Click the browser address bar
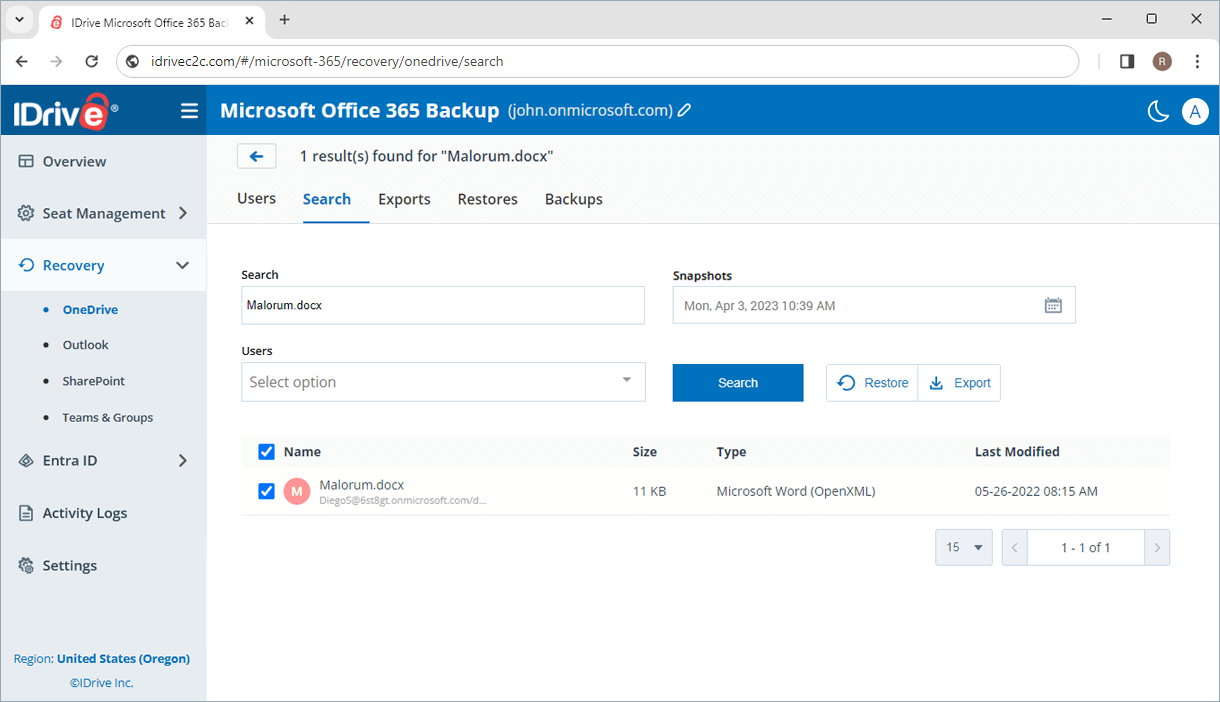1220x702 pixels. [x=598, y=61]
